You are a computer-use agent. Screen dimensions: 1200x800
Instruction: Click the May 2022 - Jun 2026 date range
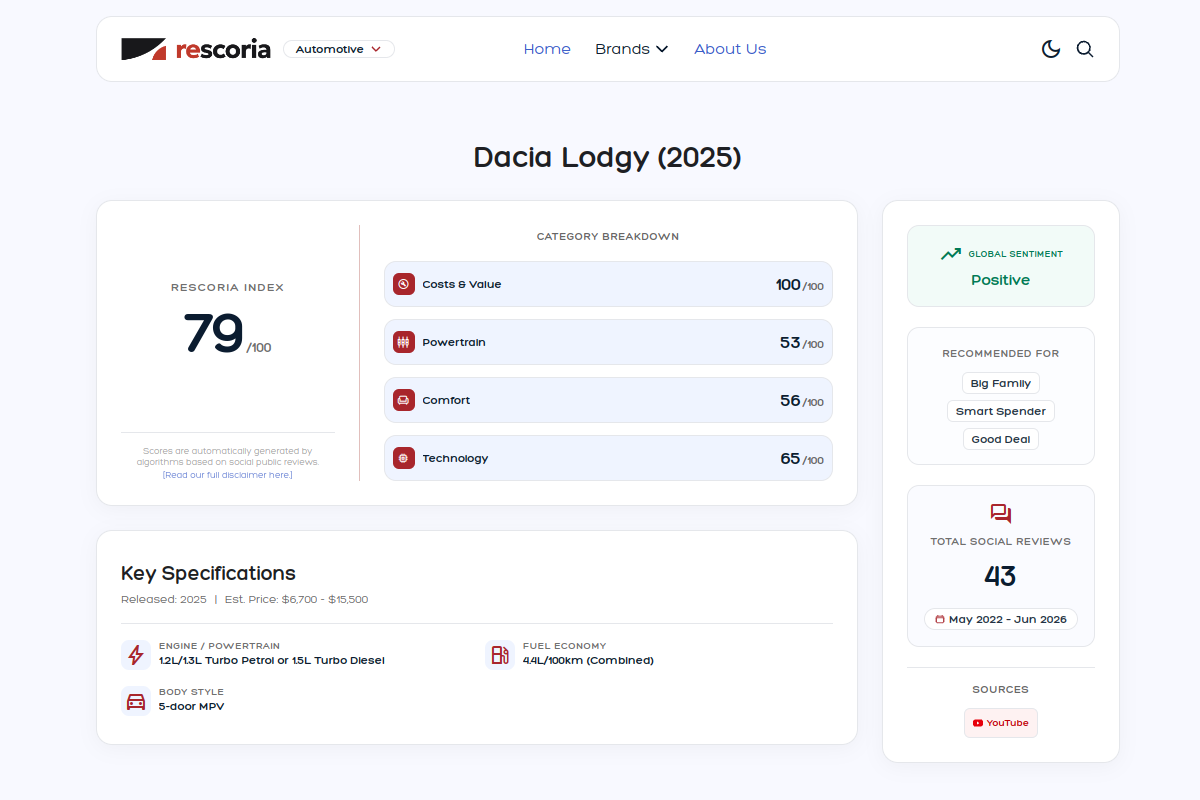pyautogui.click(x=1001, y=619)
